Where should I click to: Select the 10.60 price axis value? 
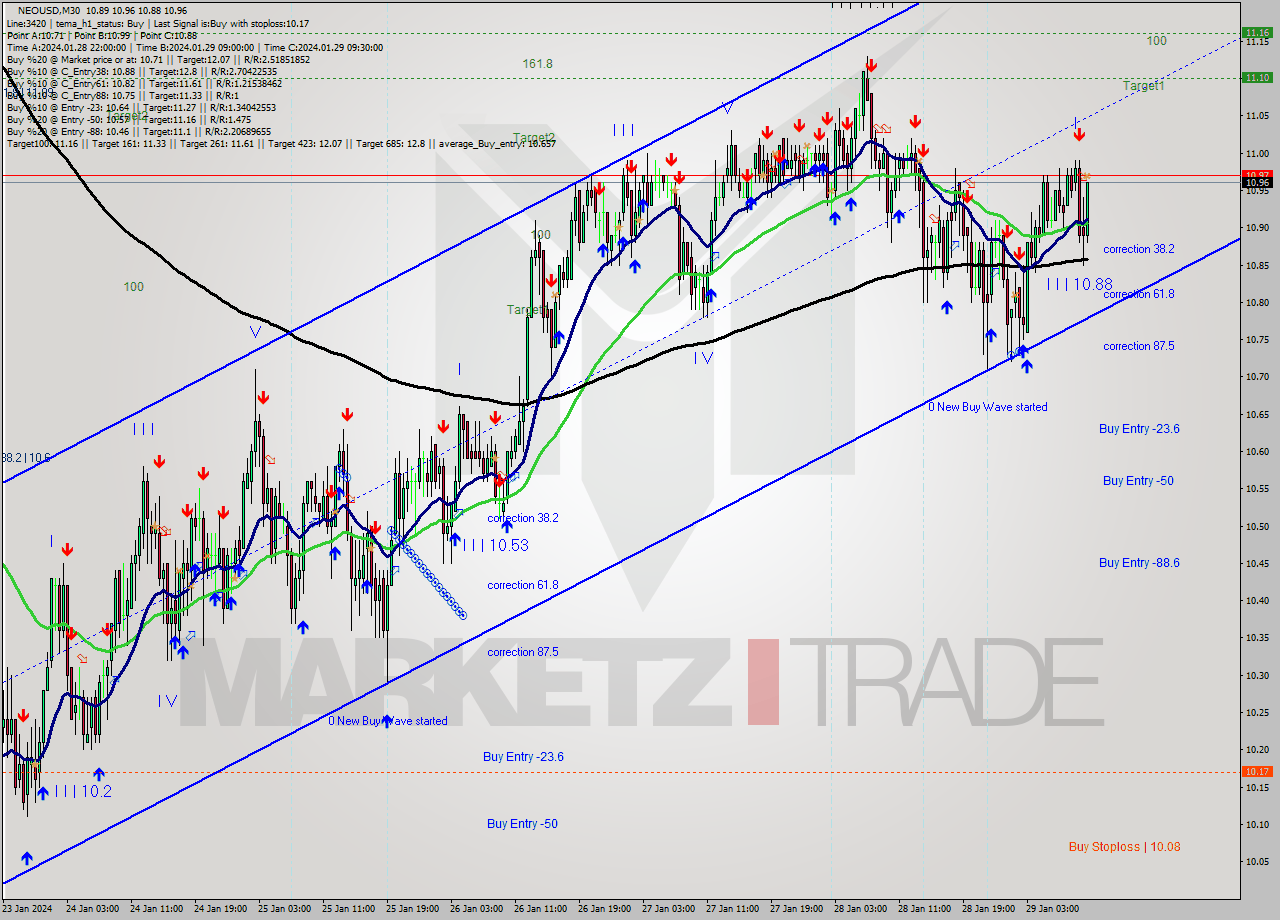point(1257,451)
